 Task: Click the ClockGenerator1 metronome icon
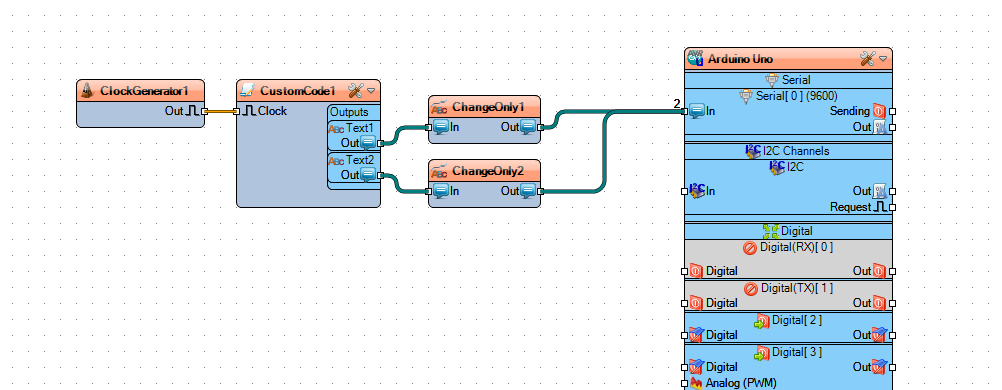pyautogui.click(x=88, y=91)
